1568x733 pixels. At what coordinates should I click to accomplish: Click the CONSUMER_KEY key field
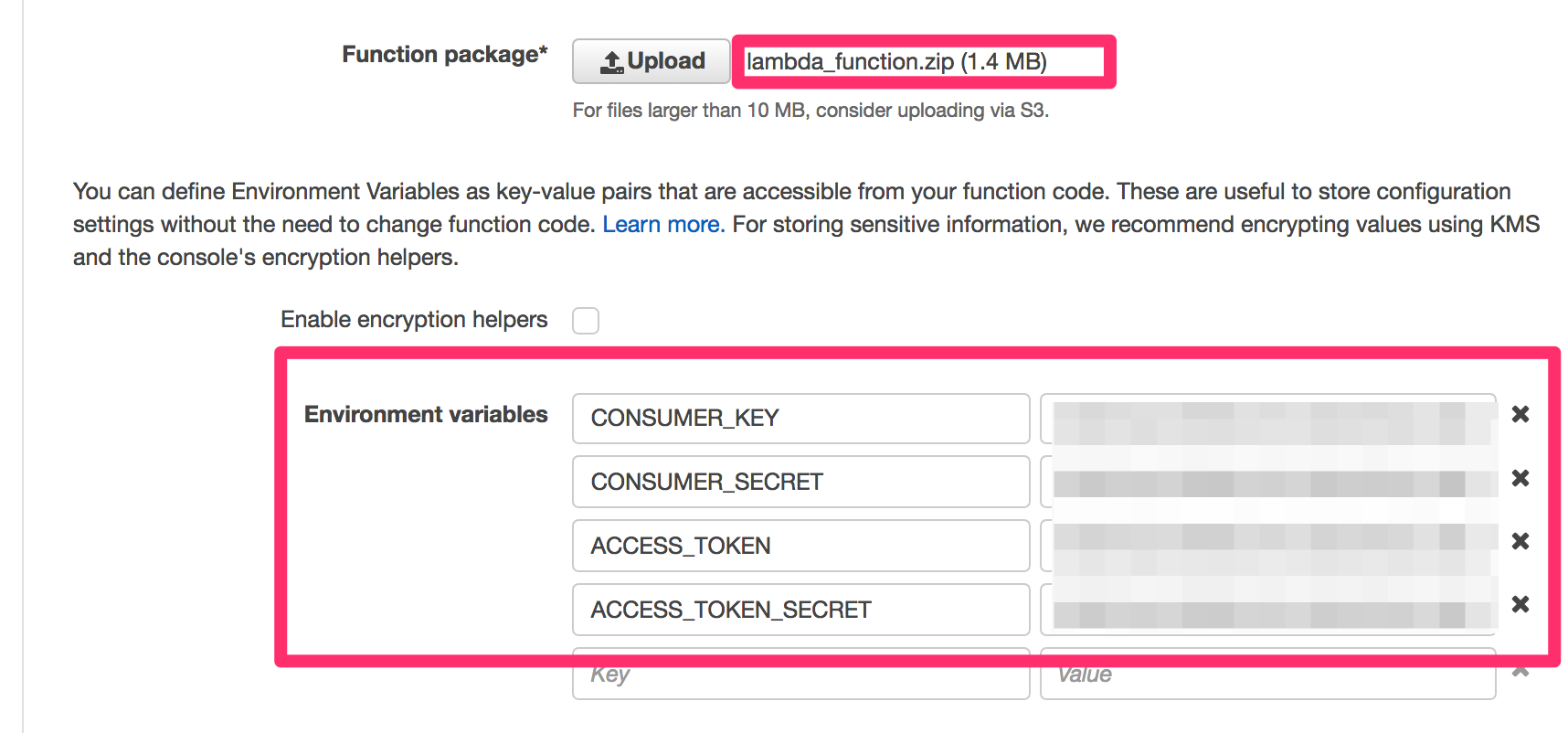[x=800, y=418]
